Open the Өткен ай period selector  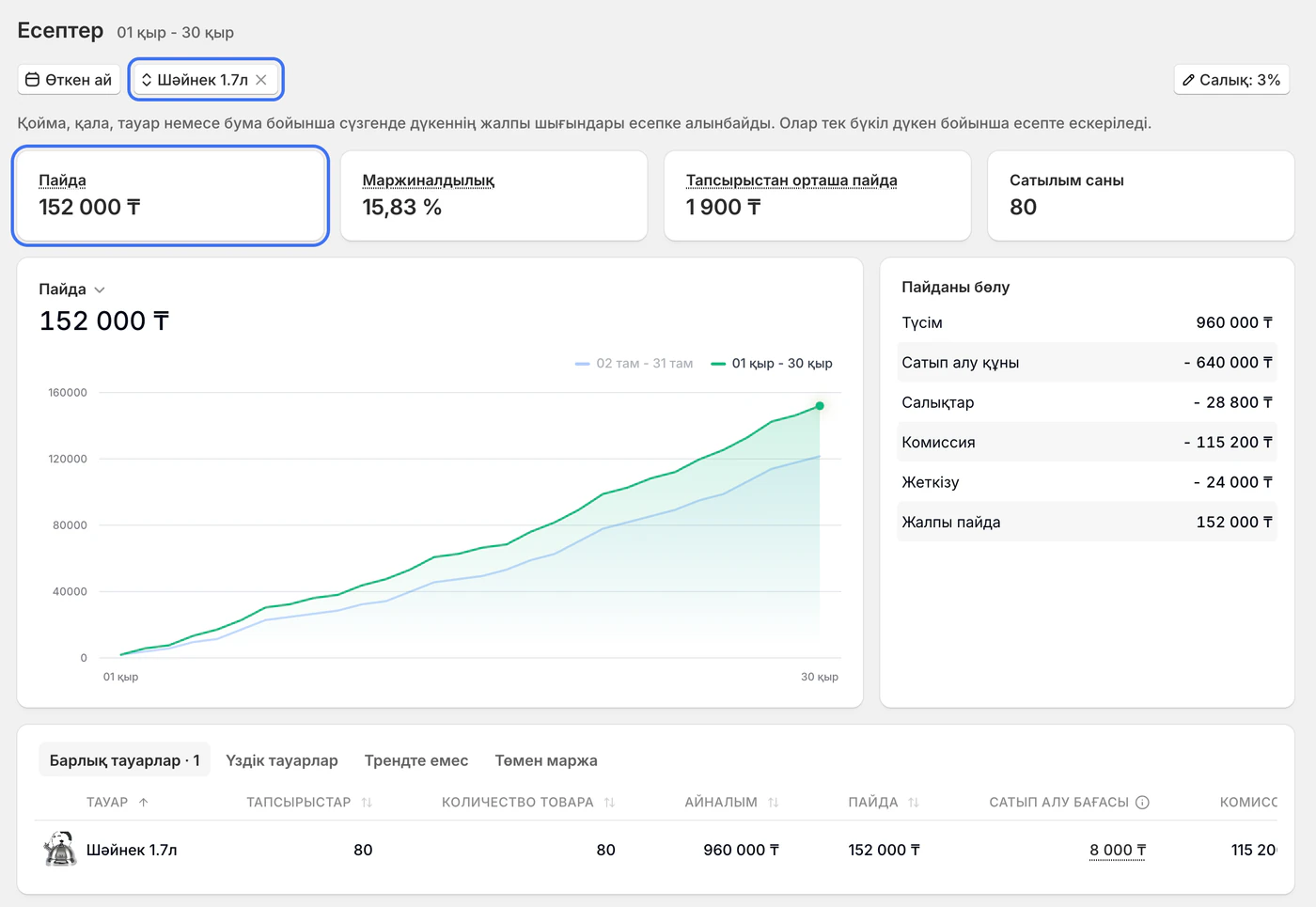tap(69, 80)
